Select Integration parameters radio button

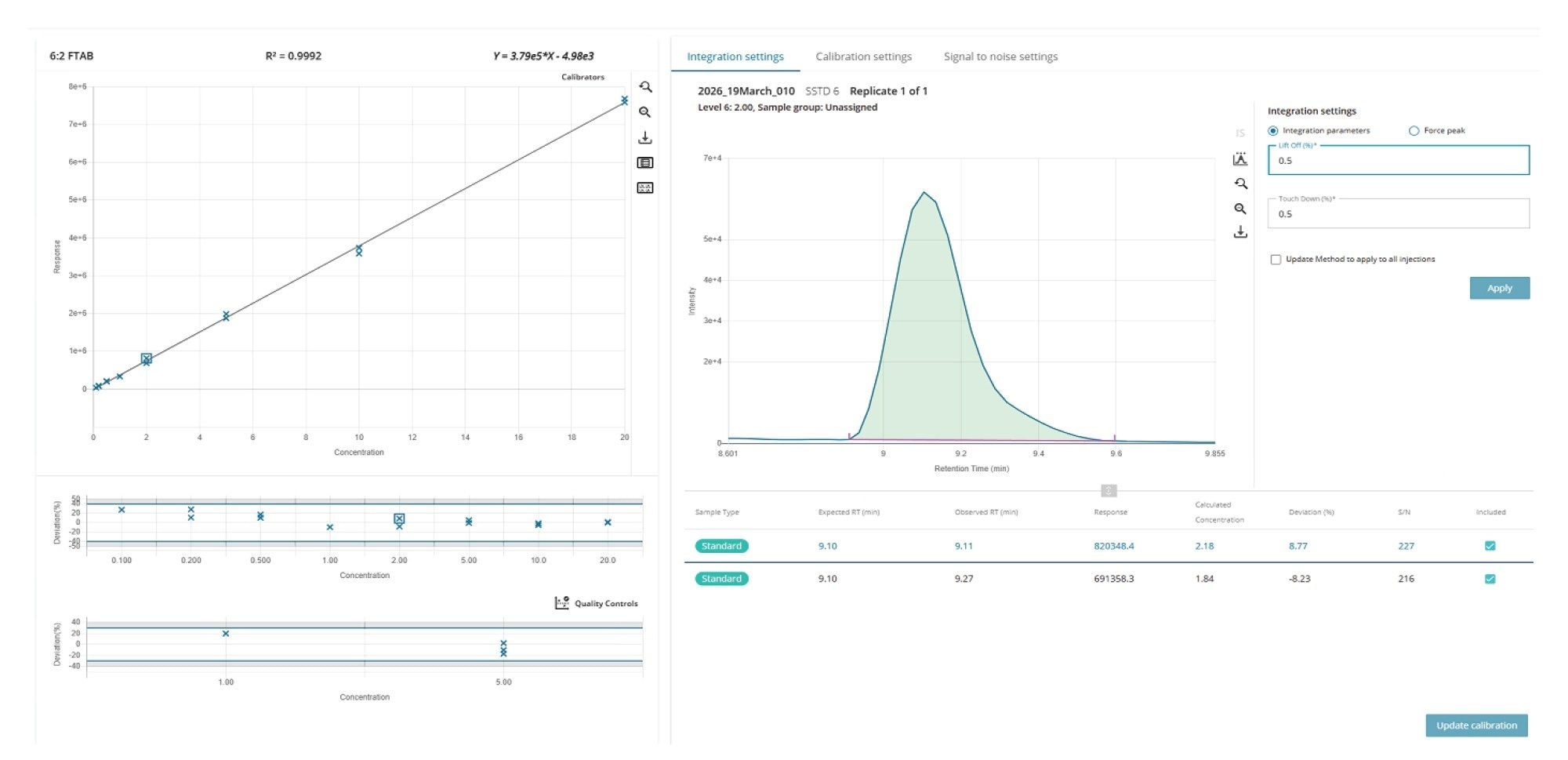[x=1273, y=131]
